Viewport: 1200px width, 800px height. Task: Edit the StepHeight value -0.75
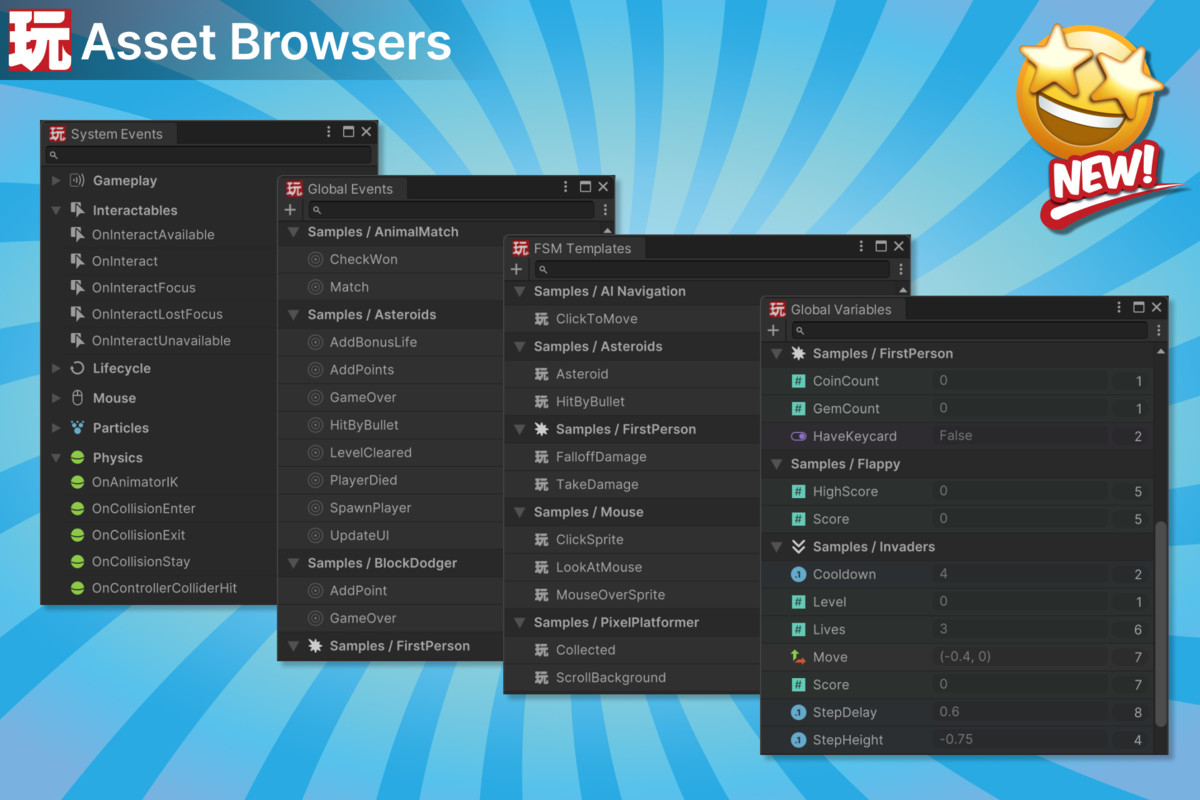click(x=1020, y=740)
